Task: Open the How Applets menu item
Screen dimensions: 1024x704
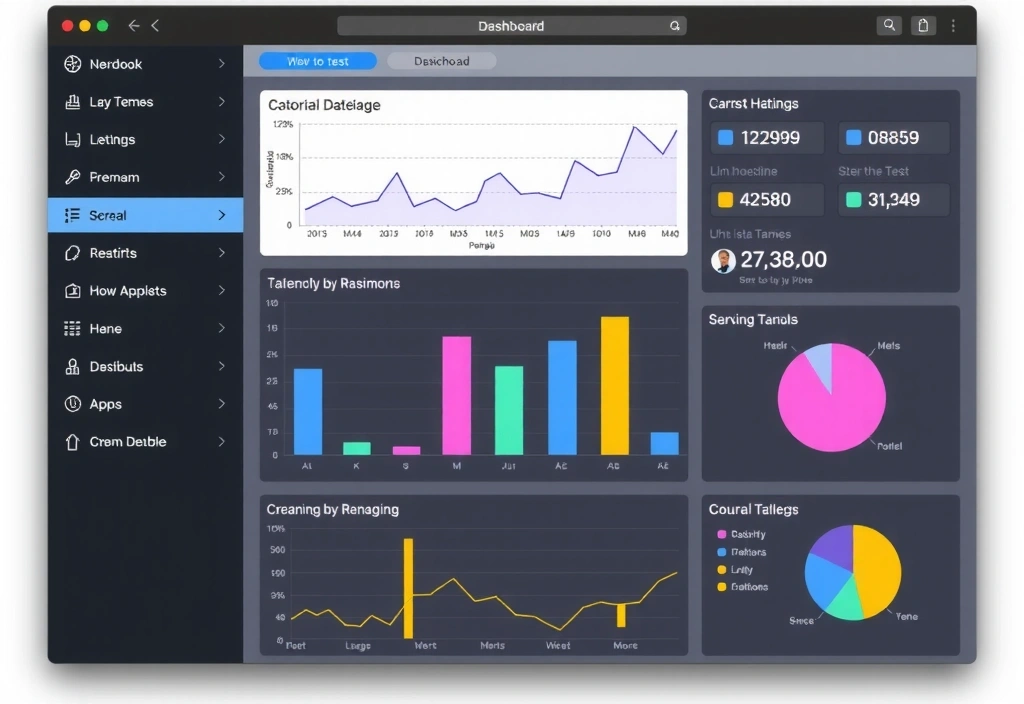Action: 128,291
